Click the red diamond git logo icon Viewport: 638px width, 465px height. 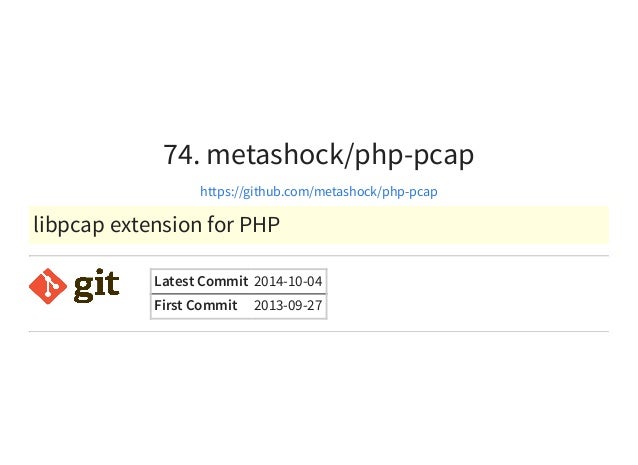(x=48, y=286)
